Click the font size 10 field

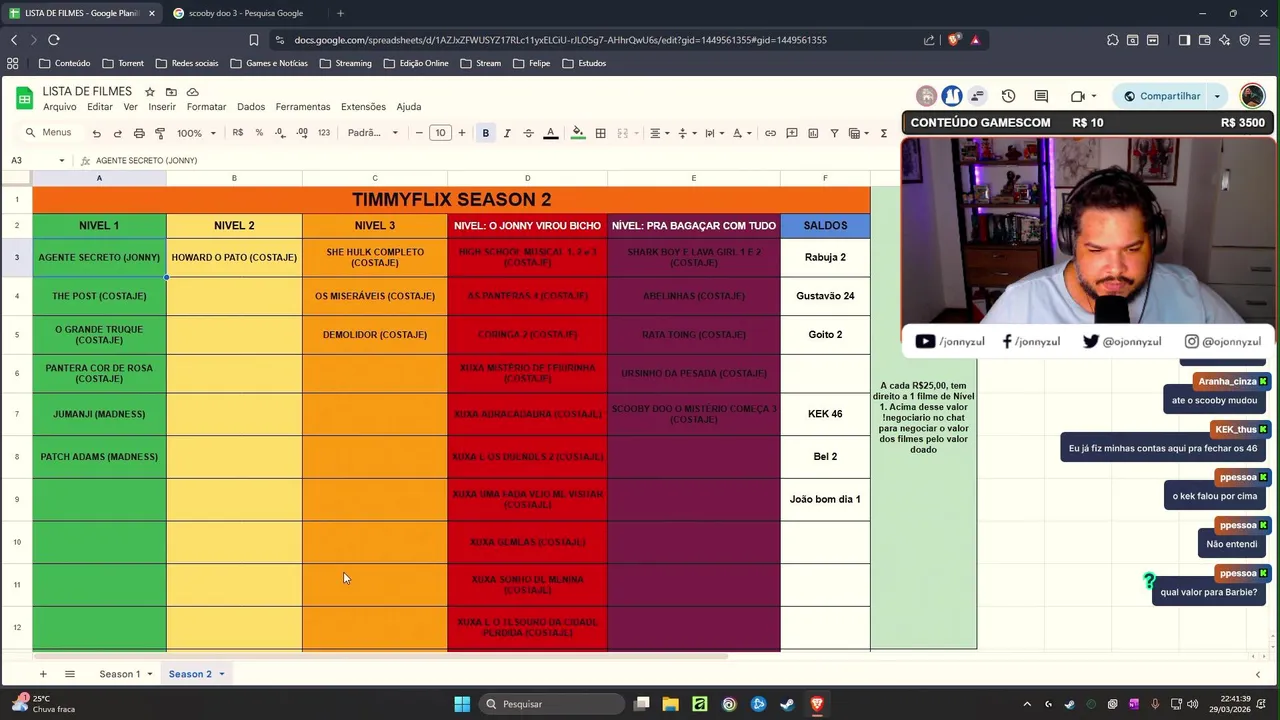pos(440,133)
